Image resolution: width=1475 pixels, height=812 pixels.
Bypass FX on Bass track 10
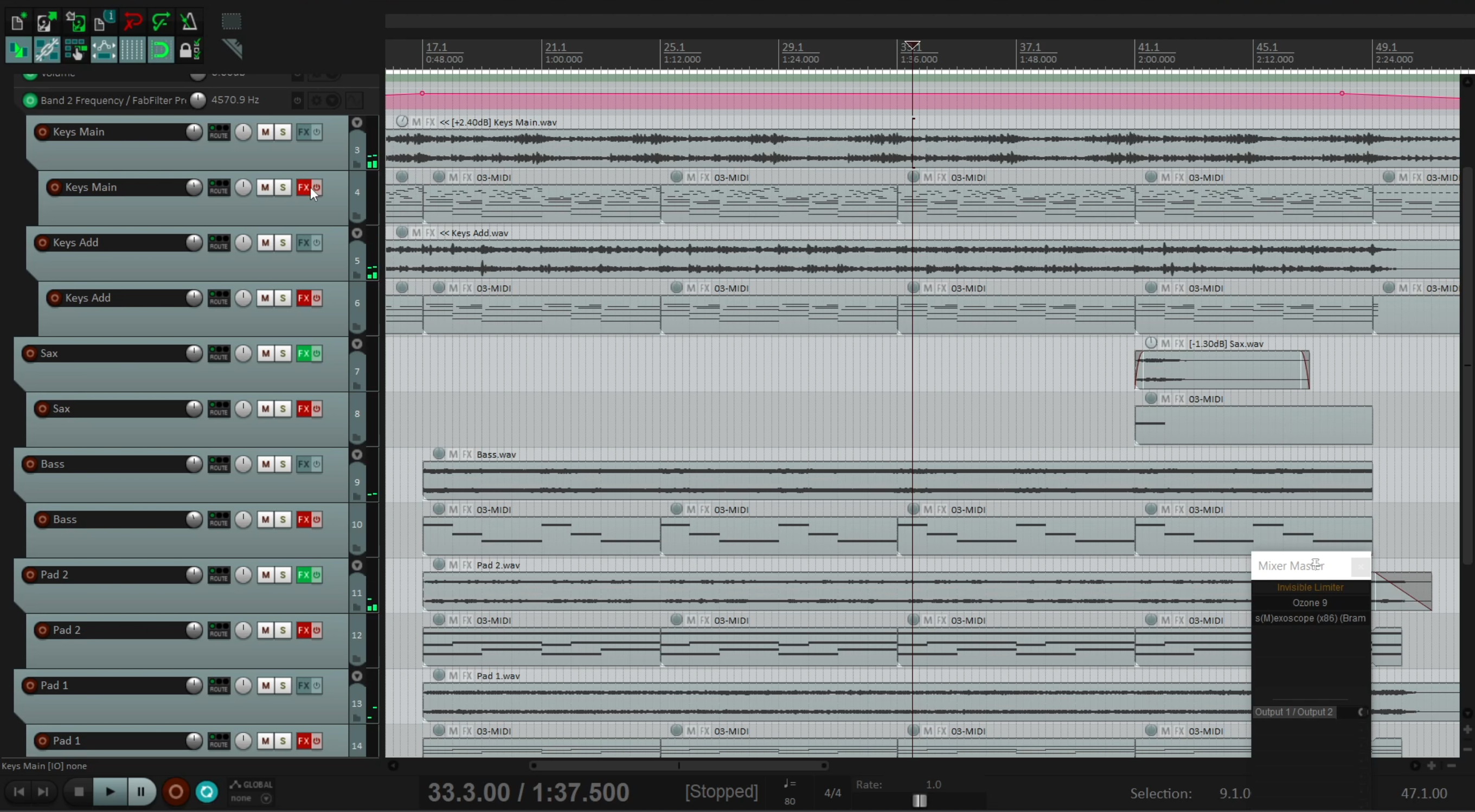coord(316,520)
